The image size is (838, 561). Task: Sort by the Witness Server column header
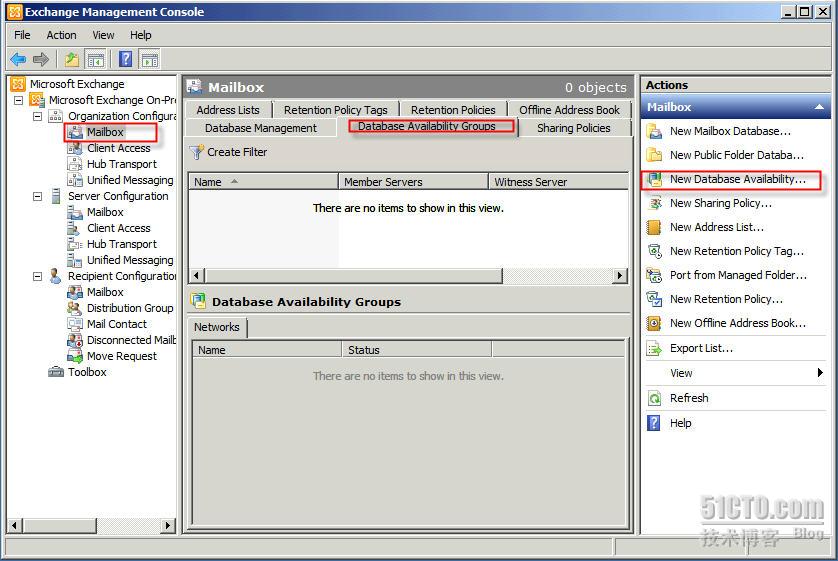click(x=558, y=182)
